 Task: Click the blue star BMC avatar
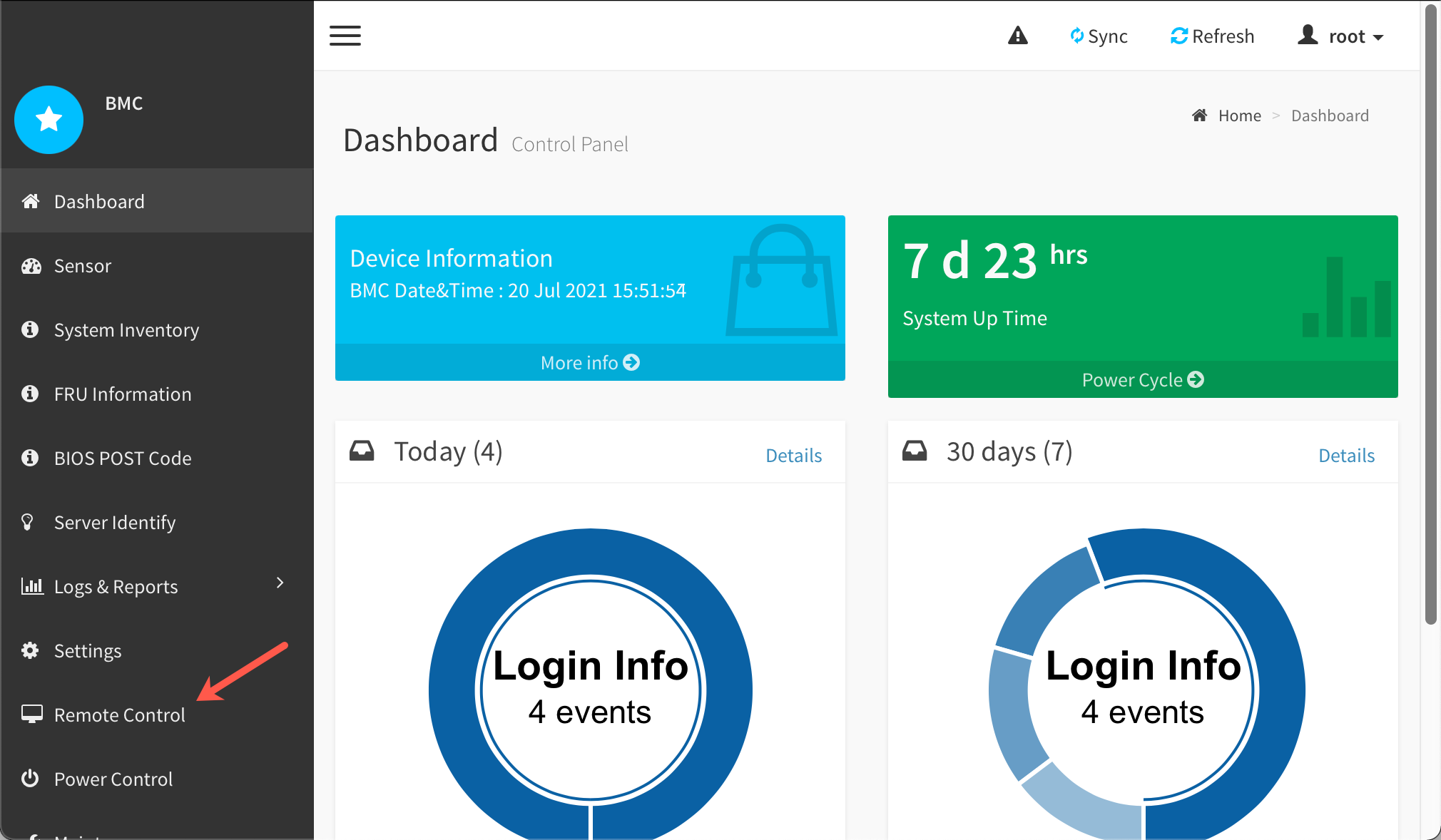click(x=49, y=120)
